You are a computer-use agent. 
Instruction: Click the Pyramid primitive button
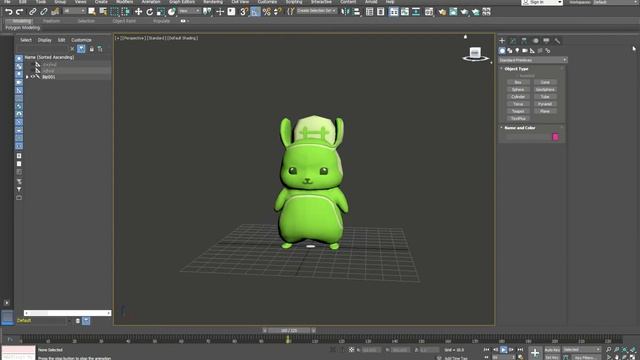pyautogui.click(x=545, y=104)
